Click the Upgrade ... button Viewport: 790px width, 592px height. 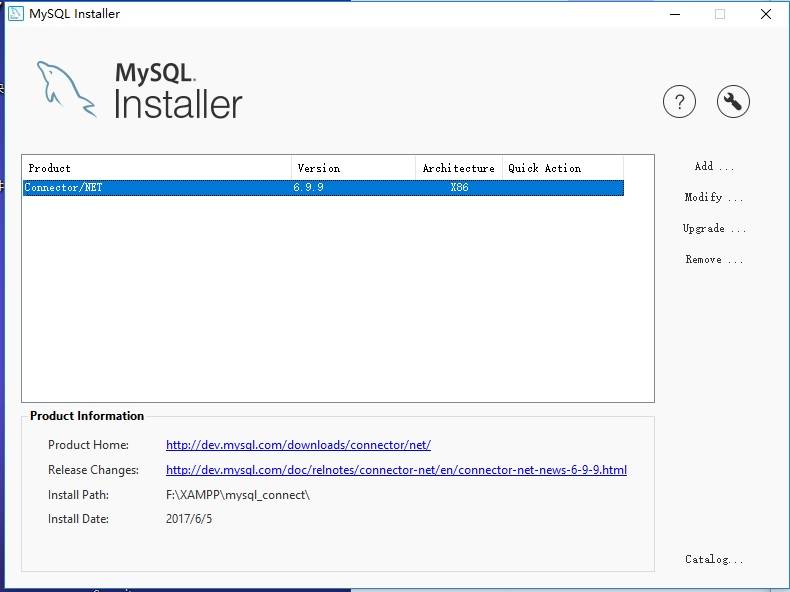[x=714, y=229]
